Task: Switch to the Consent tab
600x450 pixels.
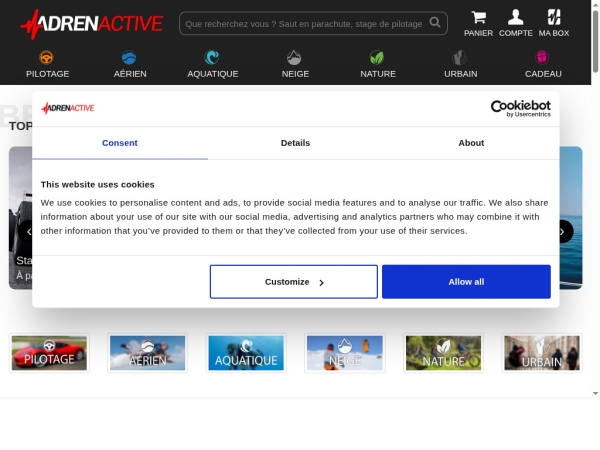Action: click(120, 143)
